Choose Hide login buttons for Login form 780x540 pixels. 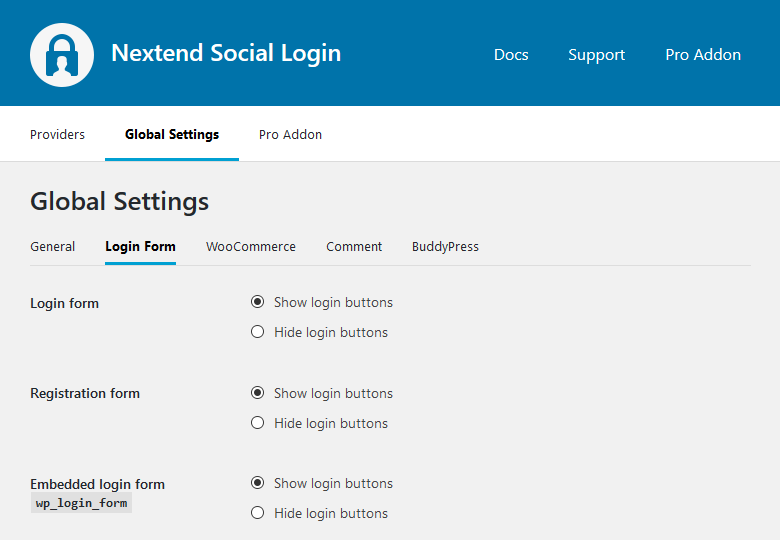(258, 332)
